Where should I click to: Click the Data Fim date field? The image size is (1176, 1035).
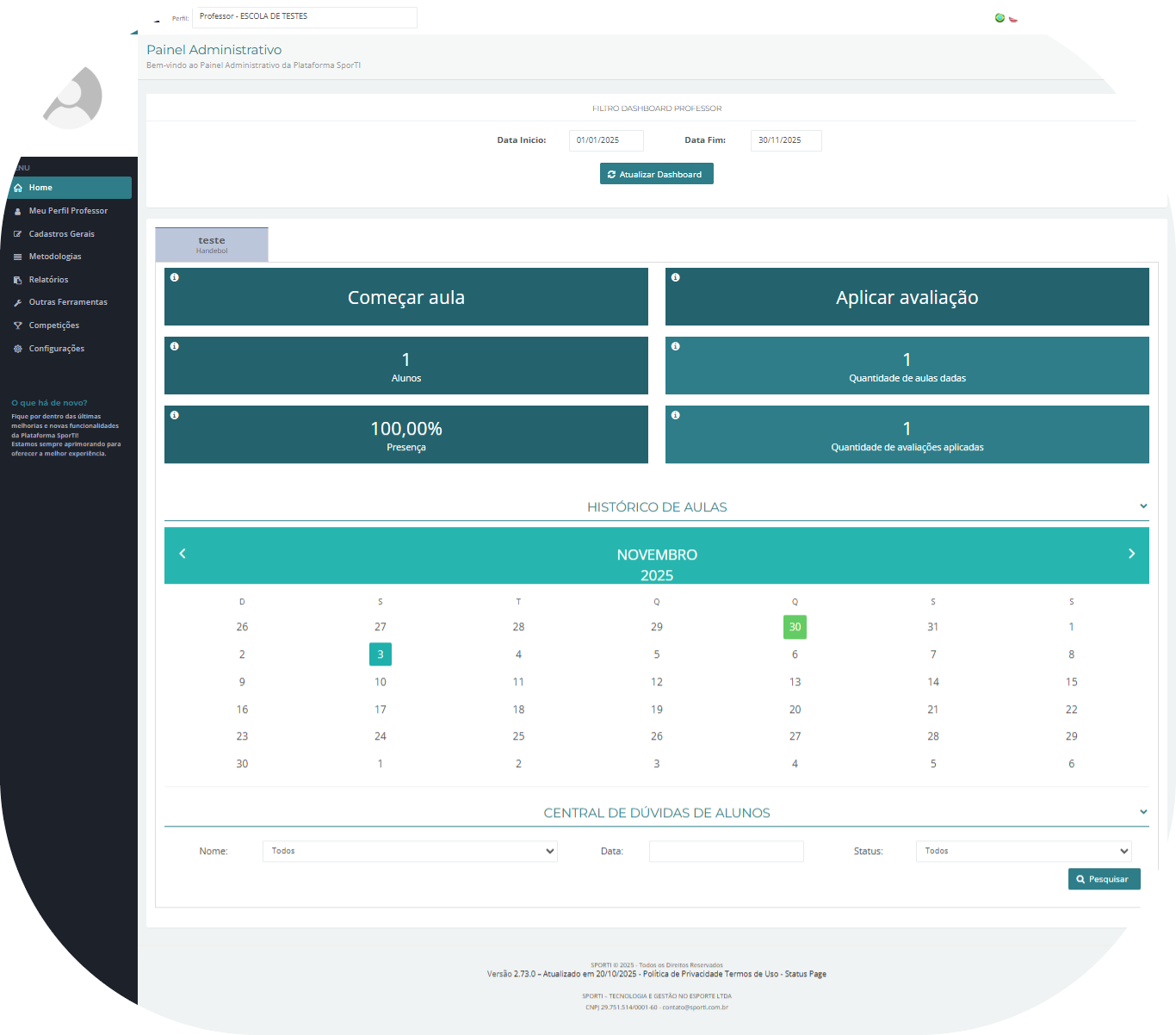[x=785, y=140]
